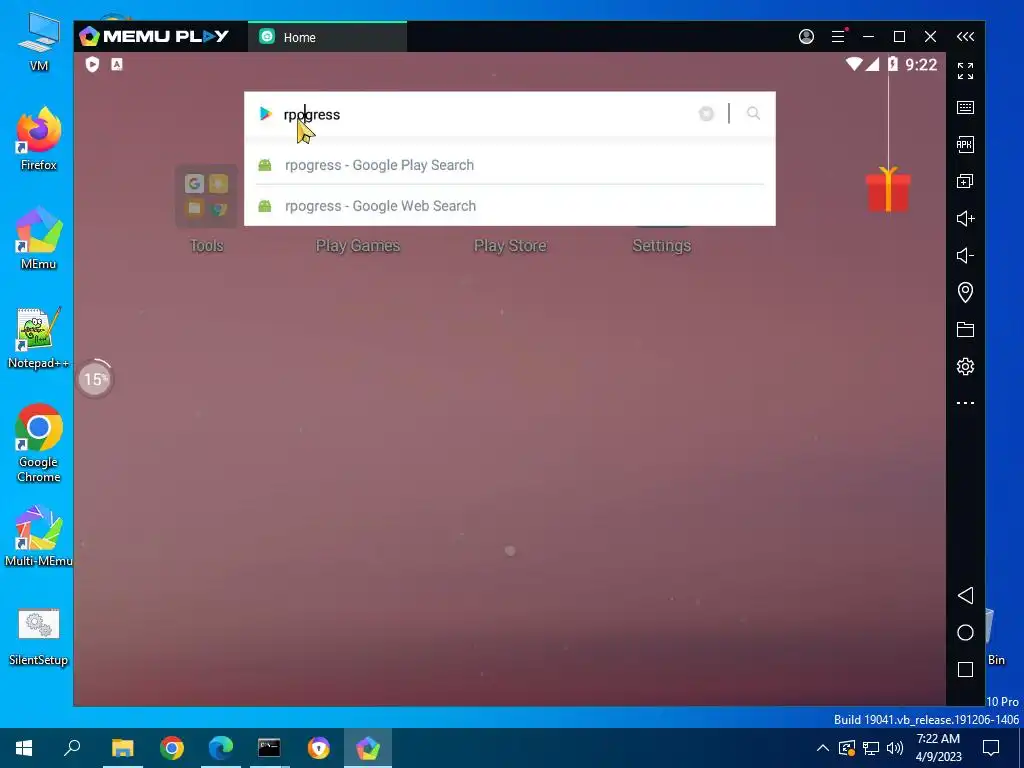Open MEmu settings gear in sidebar
The width and height of the screenshot is (1024, 768).
[x=965, y=366]
